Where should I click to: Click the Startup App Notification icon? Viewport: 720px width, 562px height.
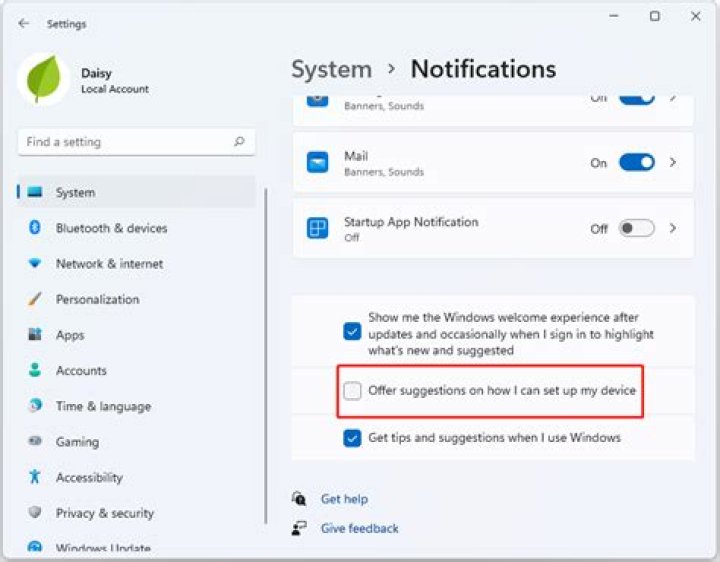317,229
